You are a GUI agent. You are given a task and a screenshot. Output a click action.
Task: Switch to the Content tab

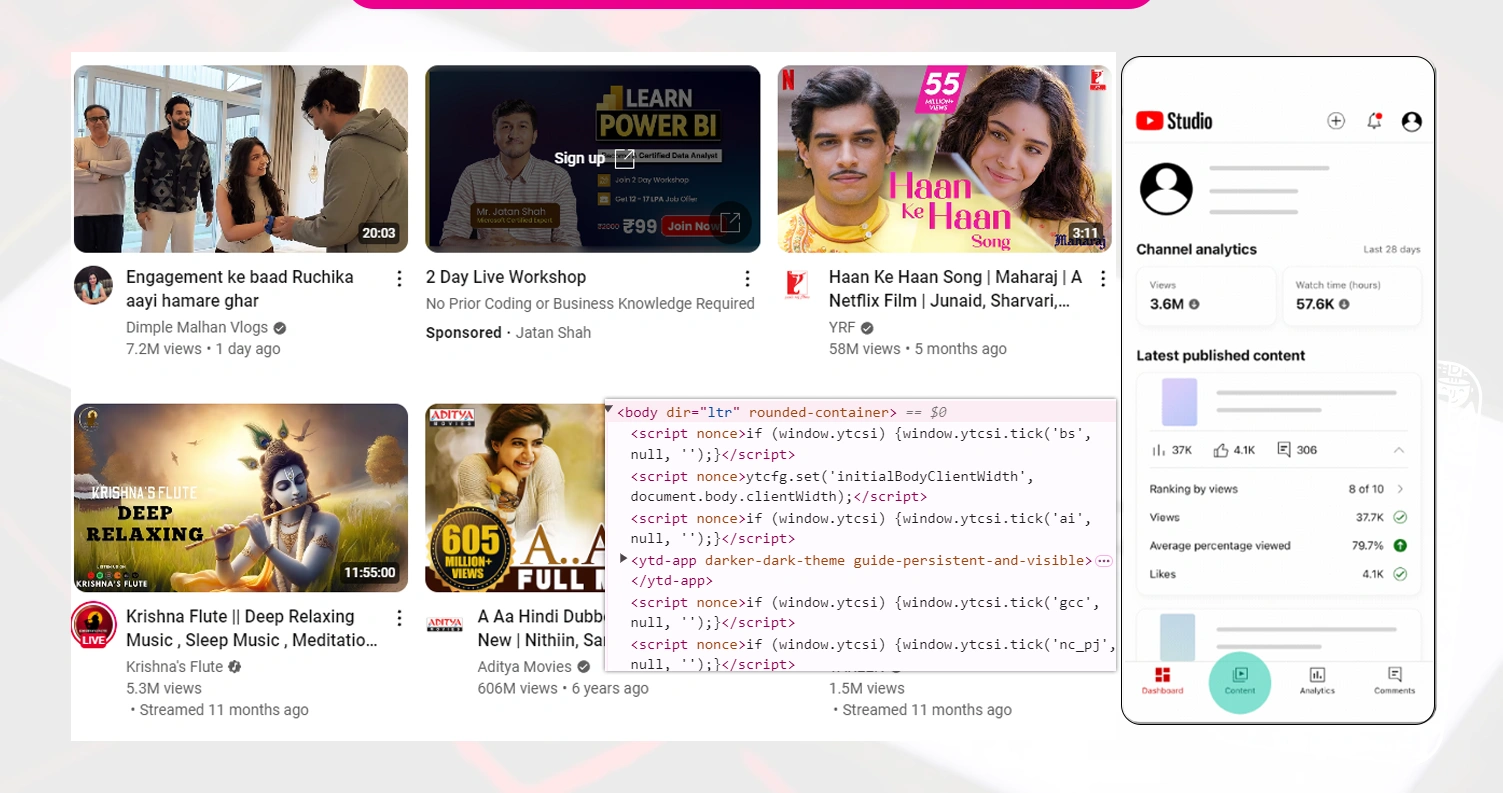(1239, 681)
